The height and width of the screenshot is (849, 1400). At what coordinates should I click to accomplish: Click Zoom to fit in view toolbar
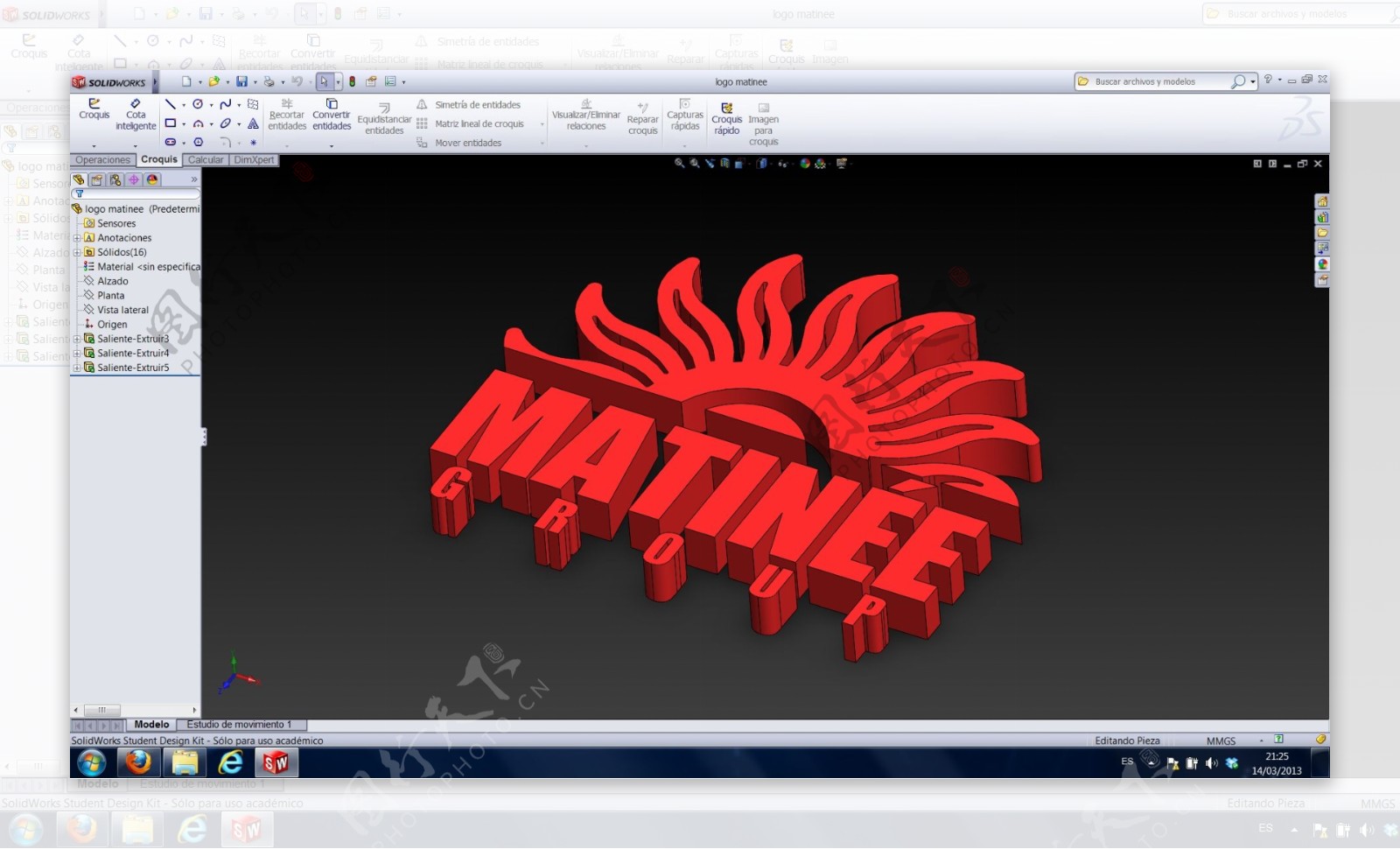click(x=679, y=164)
